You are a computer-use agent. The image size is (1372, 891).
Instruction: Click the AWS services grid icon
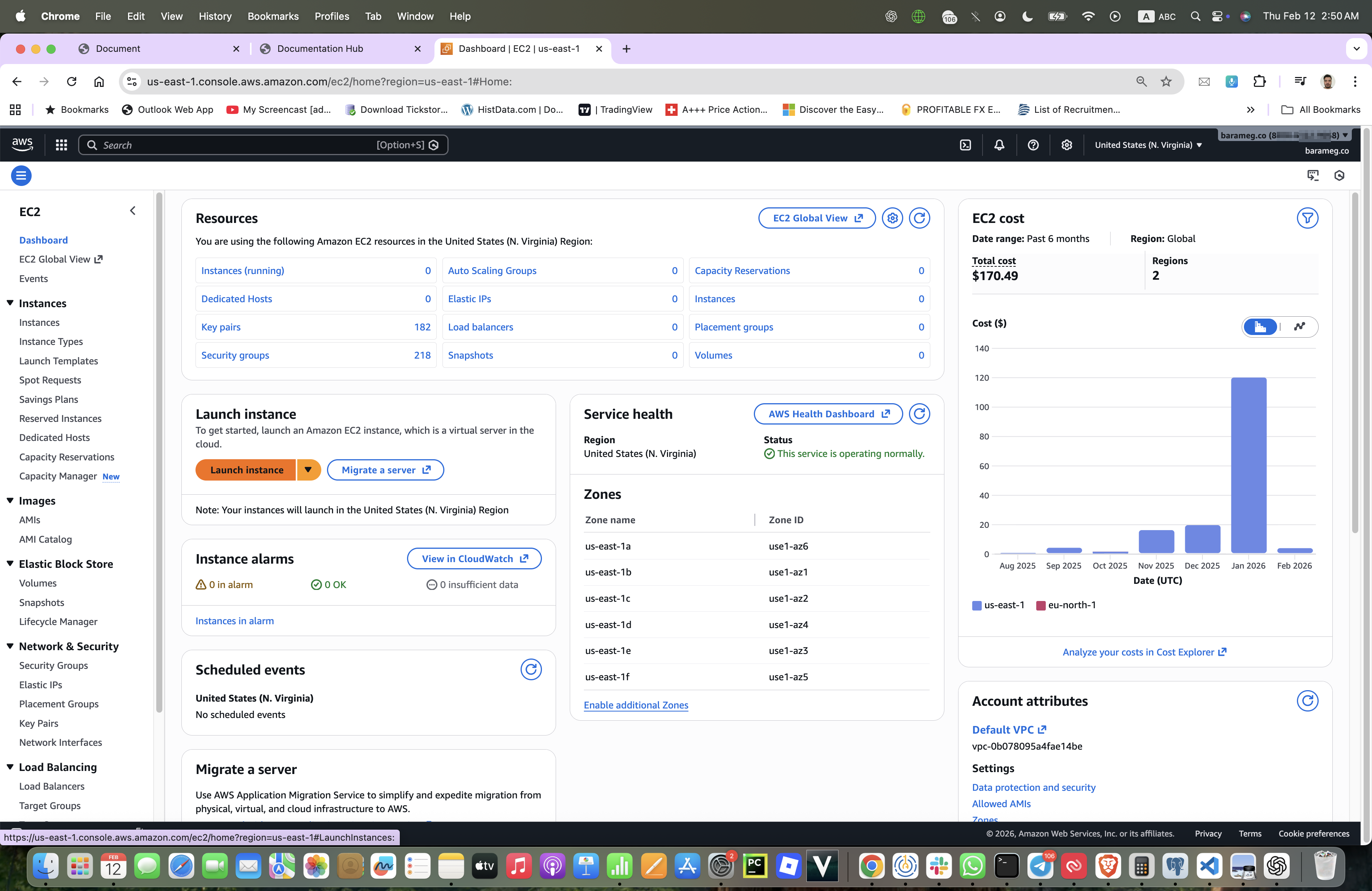[61, 145]
